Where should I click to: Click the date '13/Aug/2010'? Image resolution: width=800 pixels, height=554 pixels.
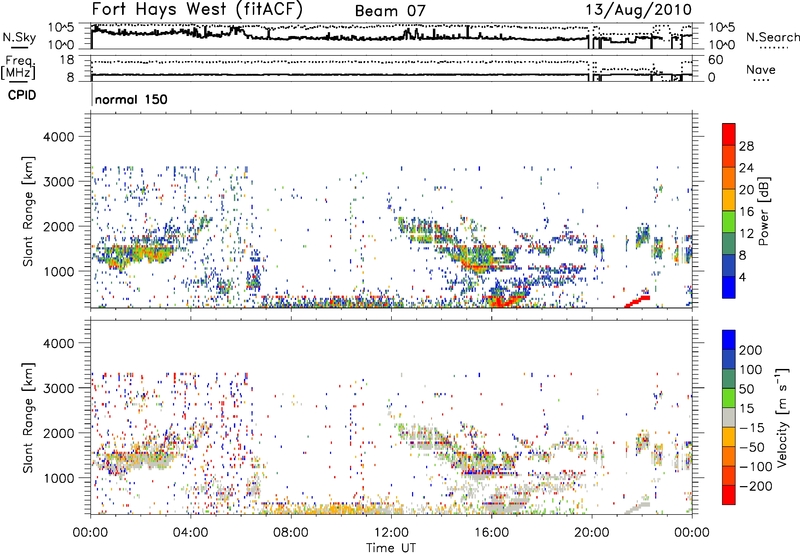click(638, 10)
